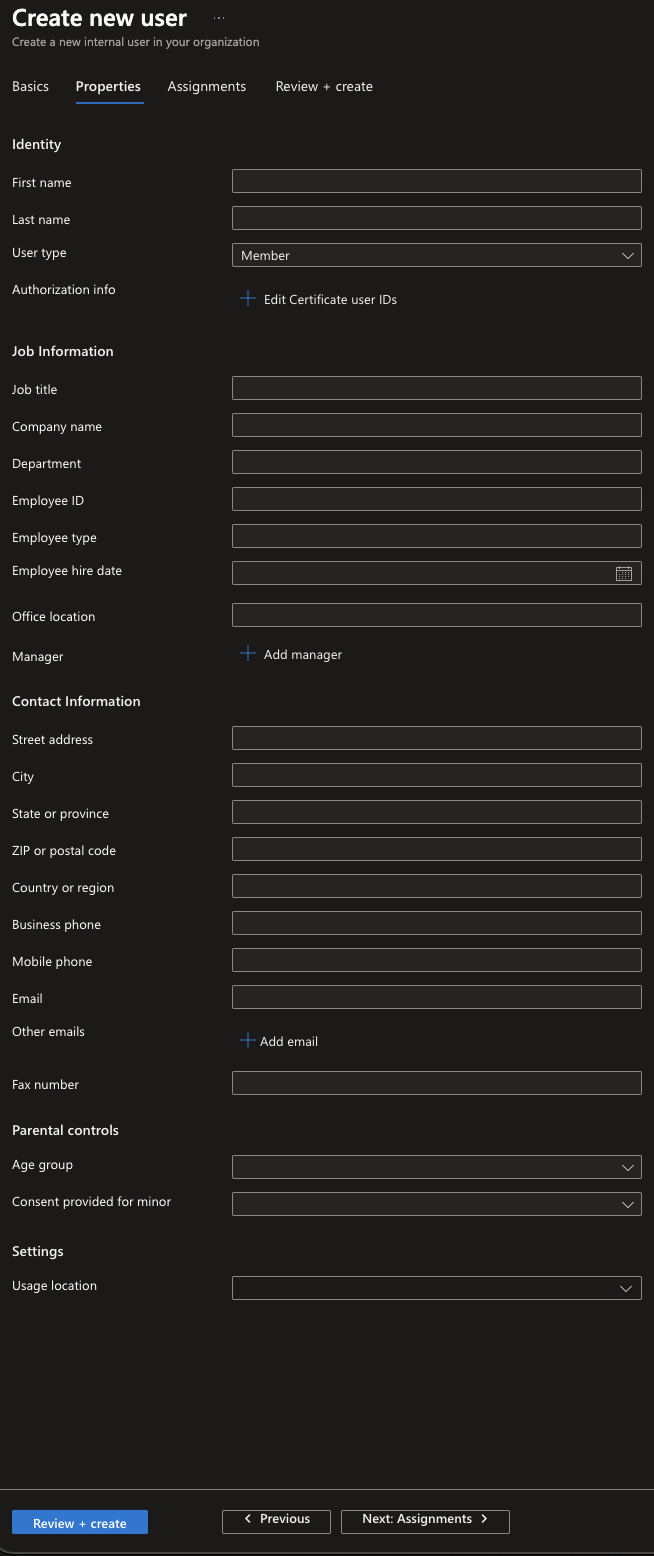
Task: Focus the Fax number input field
Action: (436, 1083)
